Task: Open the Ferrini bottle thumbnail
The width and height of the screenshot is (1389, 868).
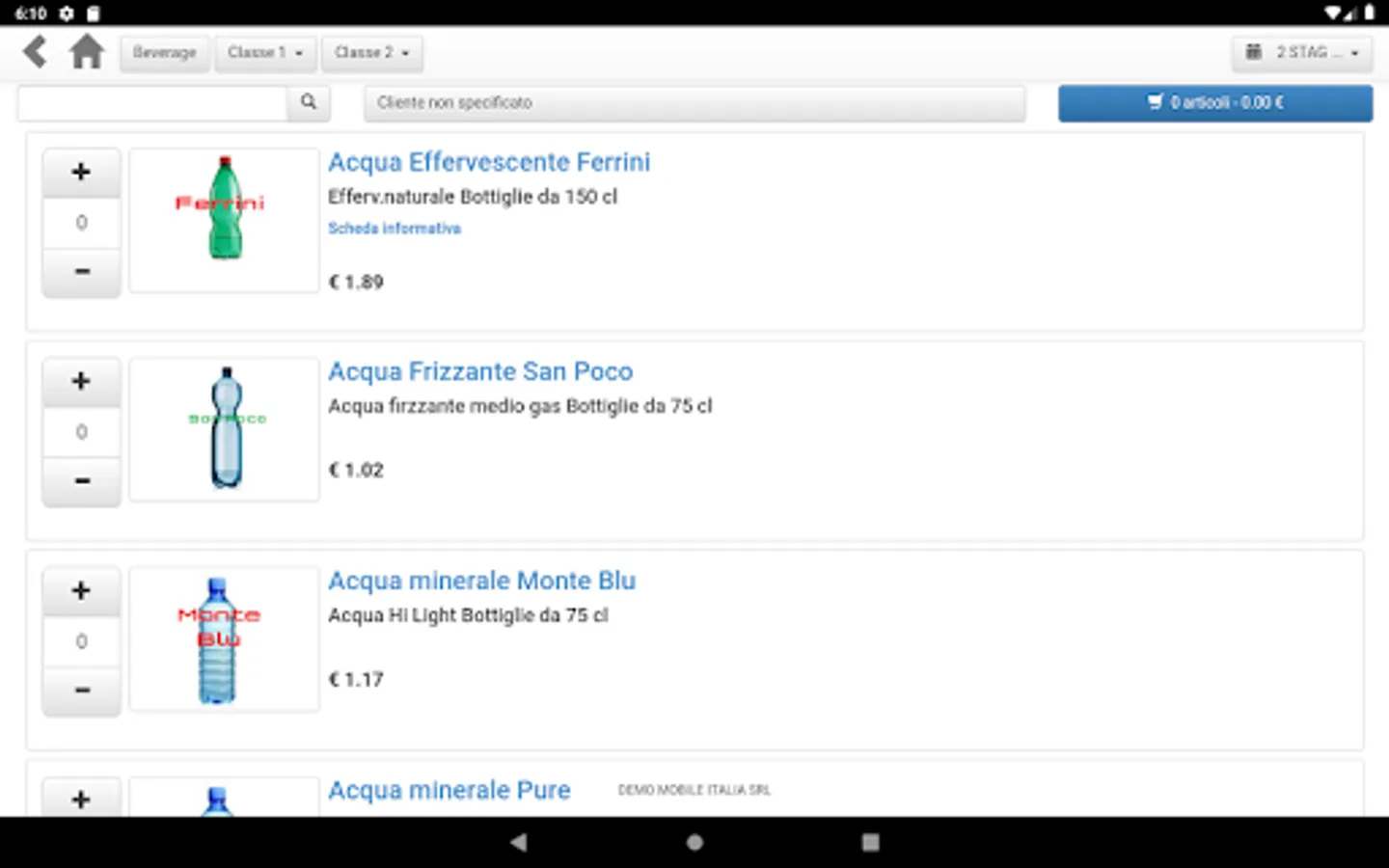Action: 224,220
